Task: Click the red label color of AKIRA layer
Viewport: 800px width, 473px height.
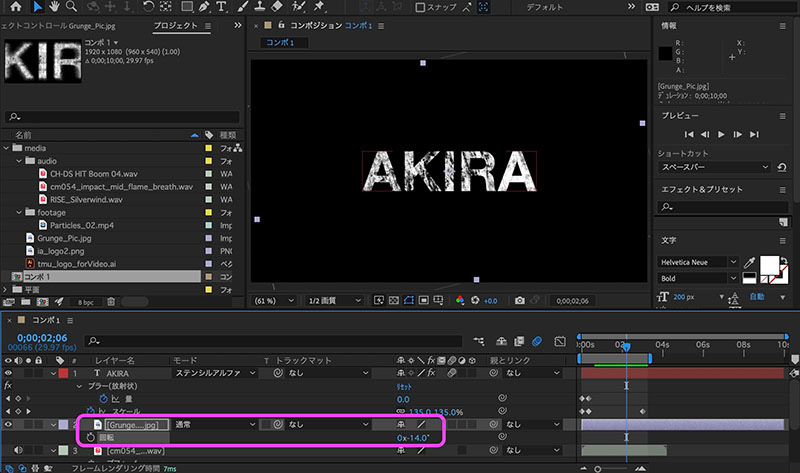Action: click(63, 373)
